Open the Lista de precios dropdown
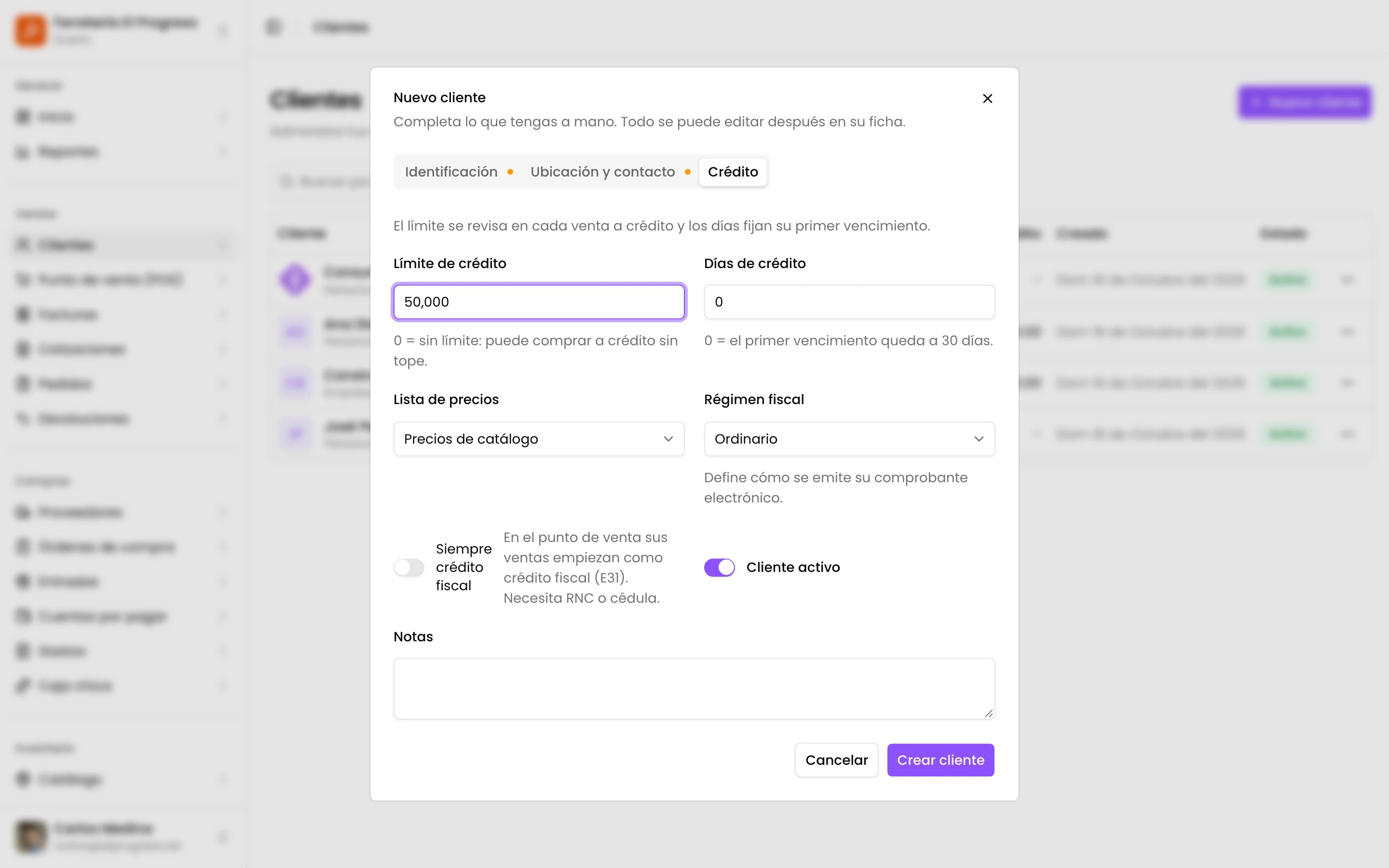1389x868 pixels. tap(539, 439)
